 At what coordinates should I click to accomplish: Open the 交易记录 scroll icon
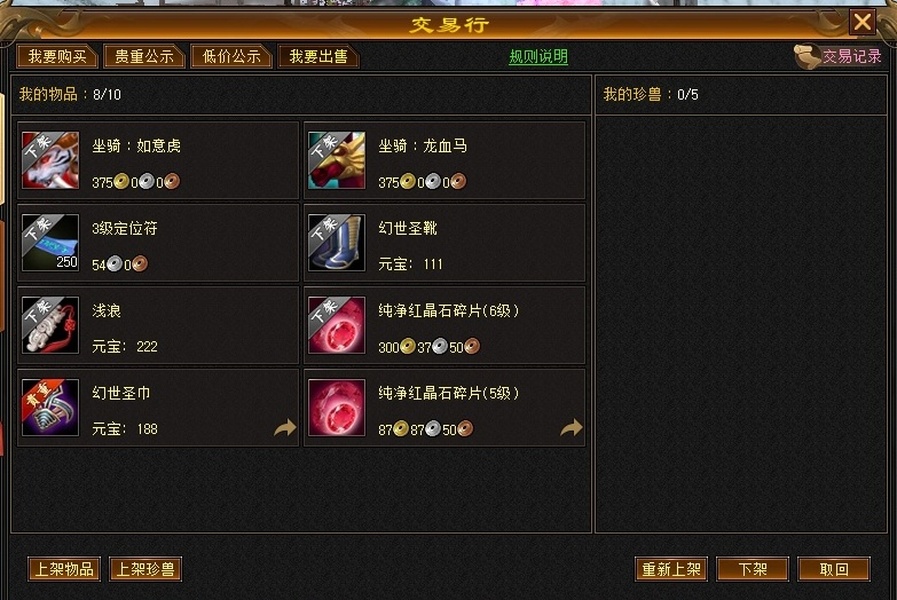(807, 57)
